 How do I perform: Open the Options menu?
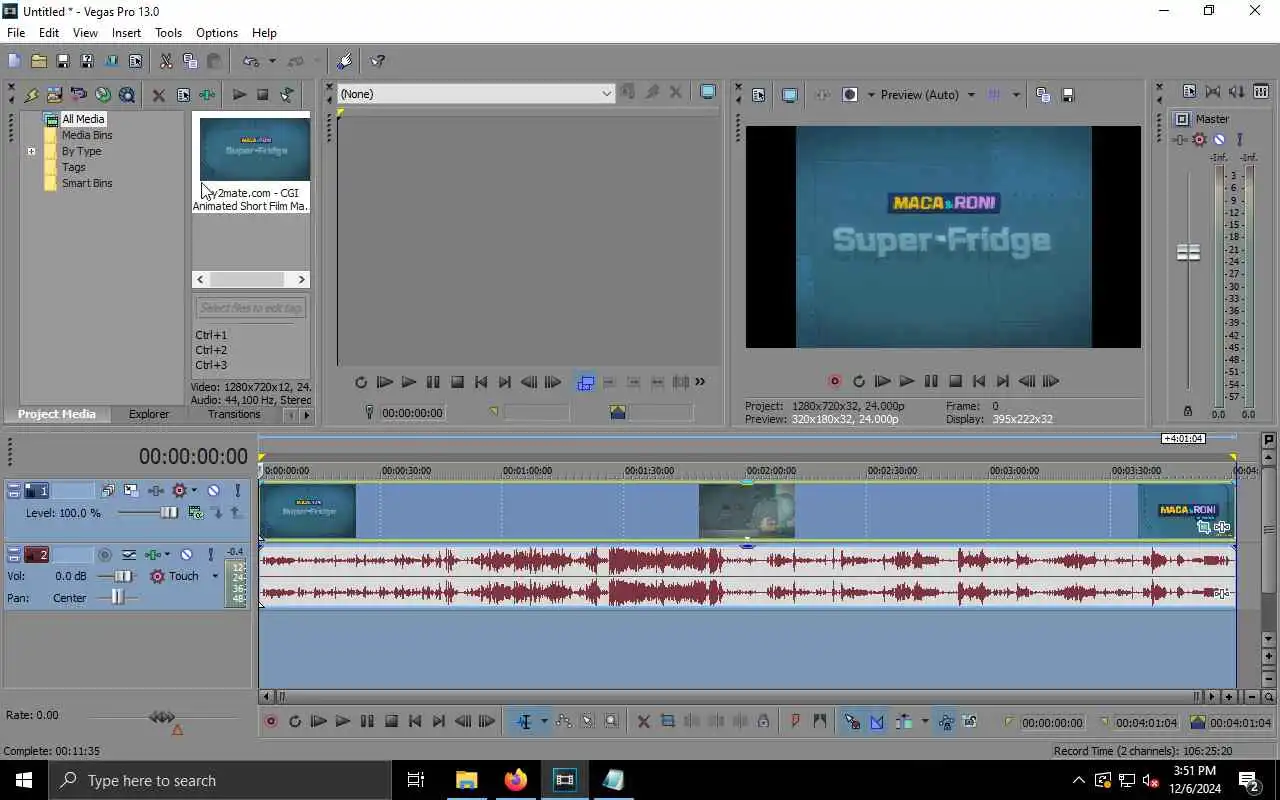click(x=217, y=33)
